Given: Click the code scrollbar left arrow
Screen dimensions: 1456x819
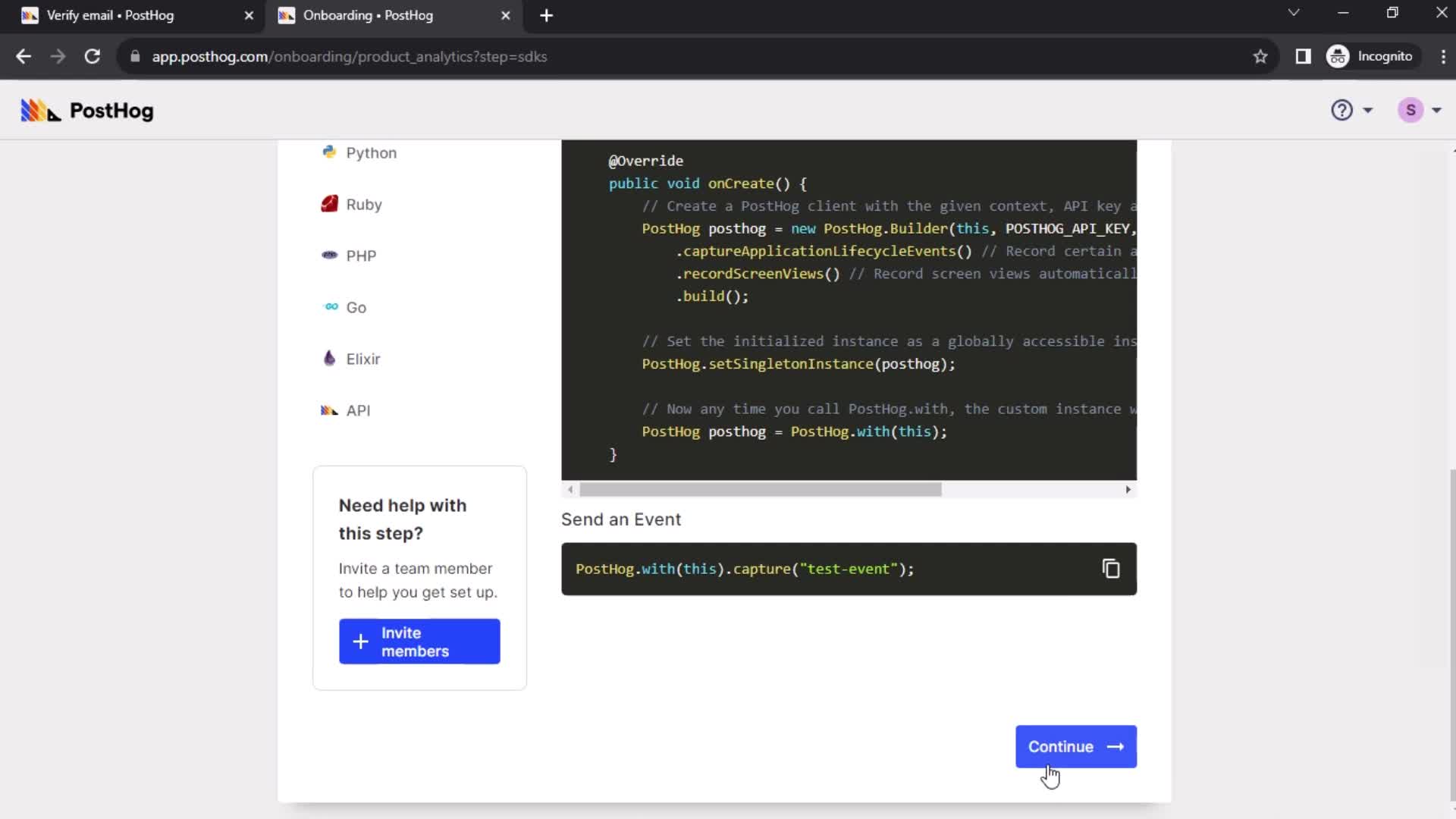Looking at the screenshot, I should pos(570,490).
